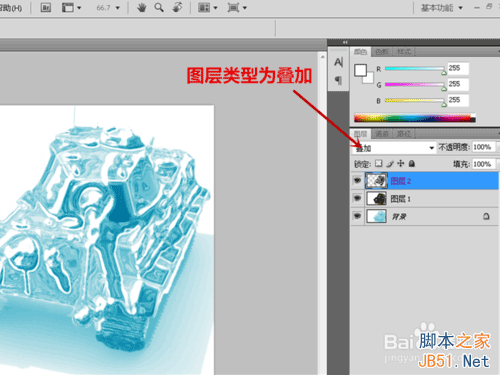Switch to the 颜色 color tab
Image resolution: width=500 pixels, height=375 pixels.
[x=360, y=52]
